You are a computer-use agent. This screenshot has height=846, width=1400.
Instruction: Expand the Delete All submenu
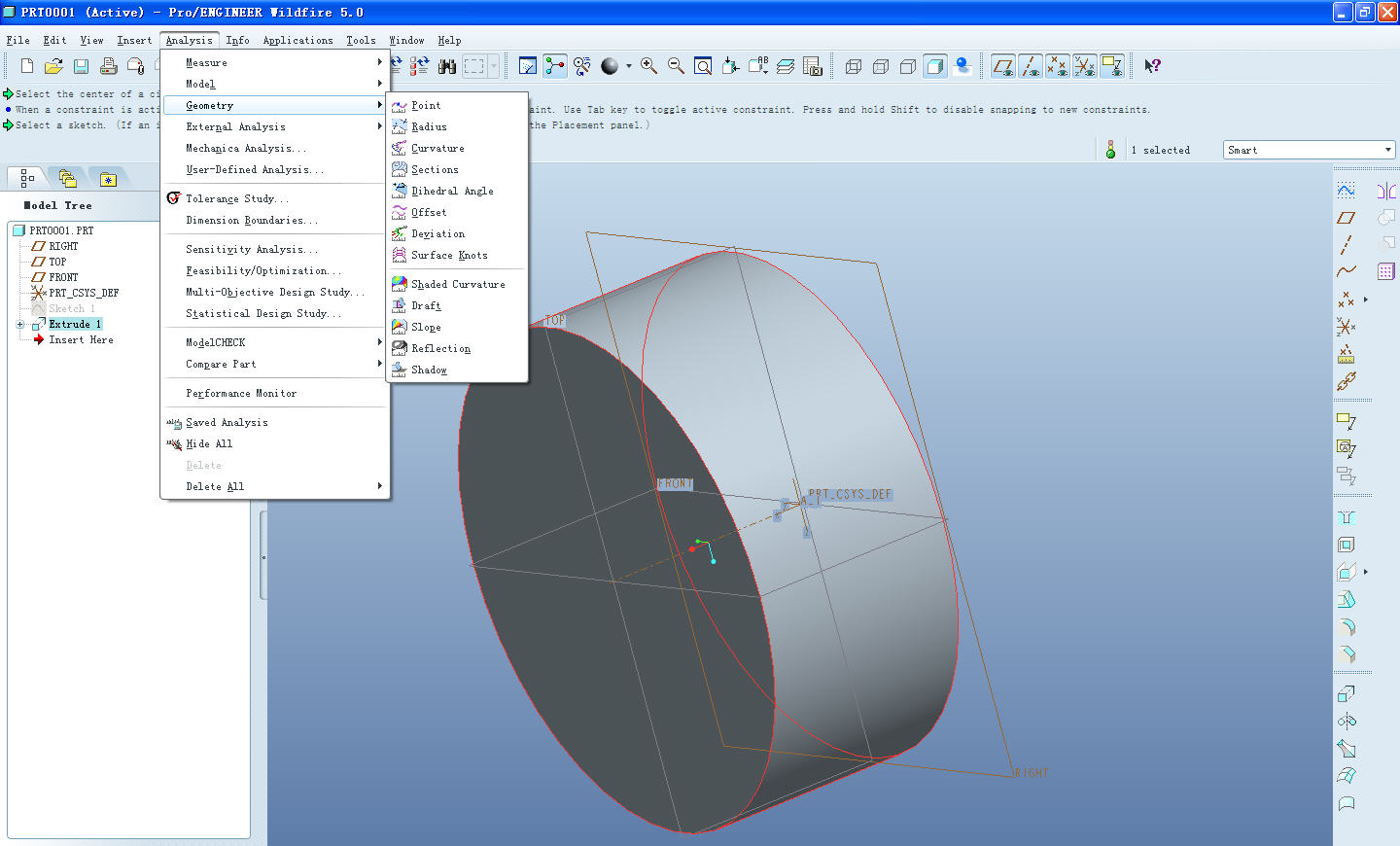pos(276,486)
